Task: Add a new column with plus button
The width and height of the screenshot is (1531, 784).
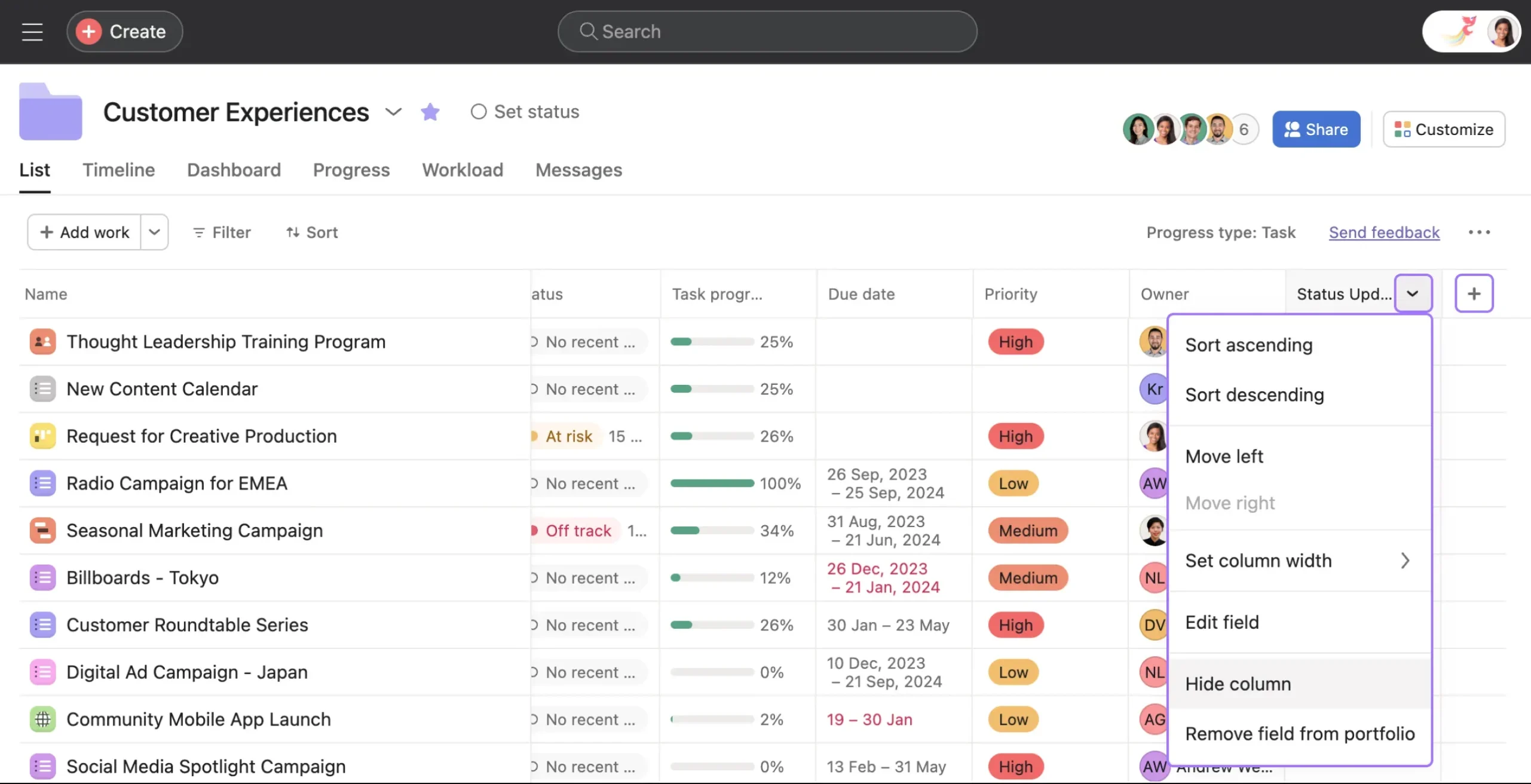Action: 1474,293
